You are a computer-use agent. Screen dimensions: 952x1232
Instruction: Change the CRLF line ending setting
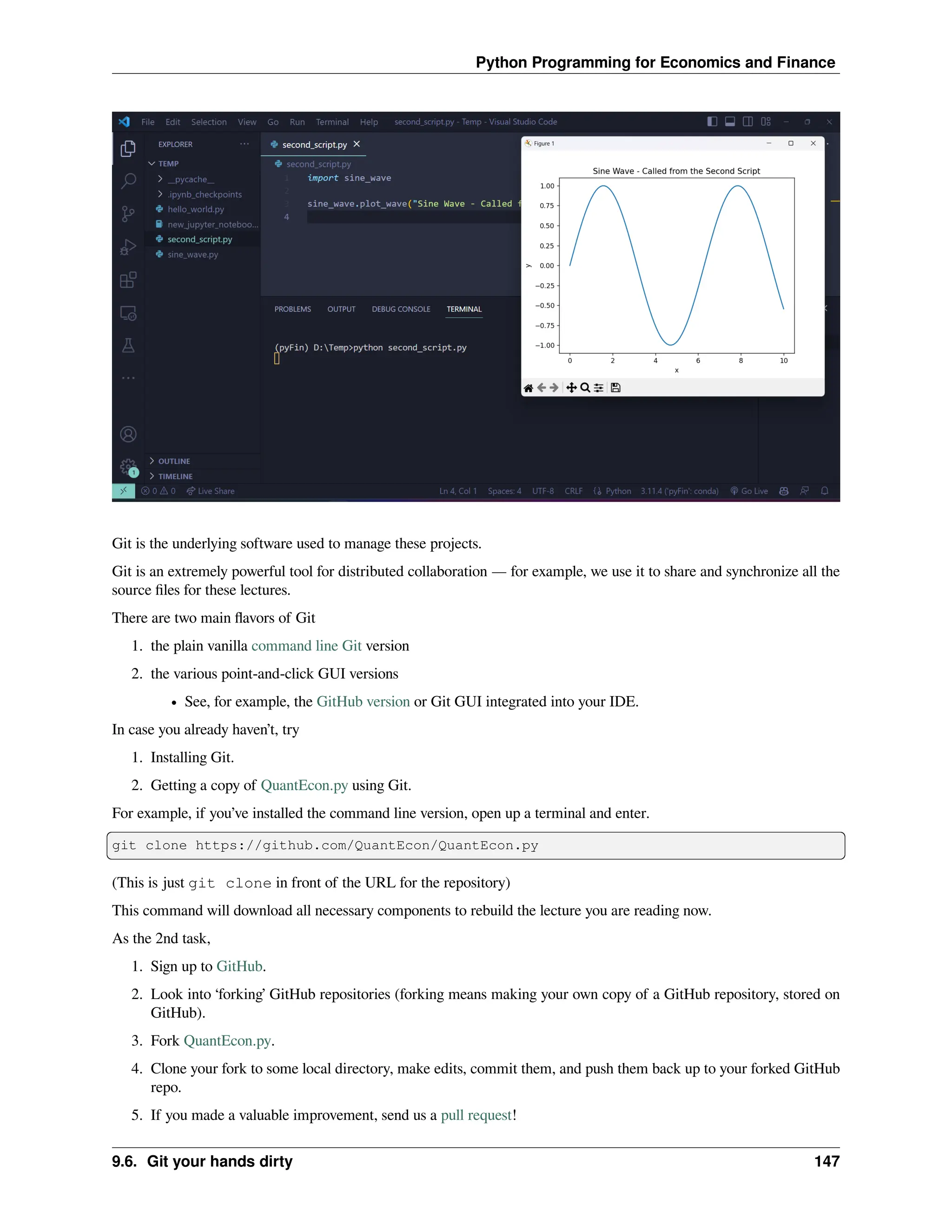pyautogui.click(x=574, y=491)
